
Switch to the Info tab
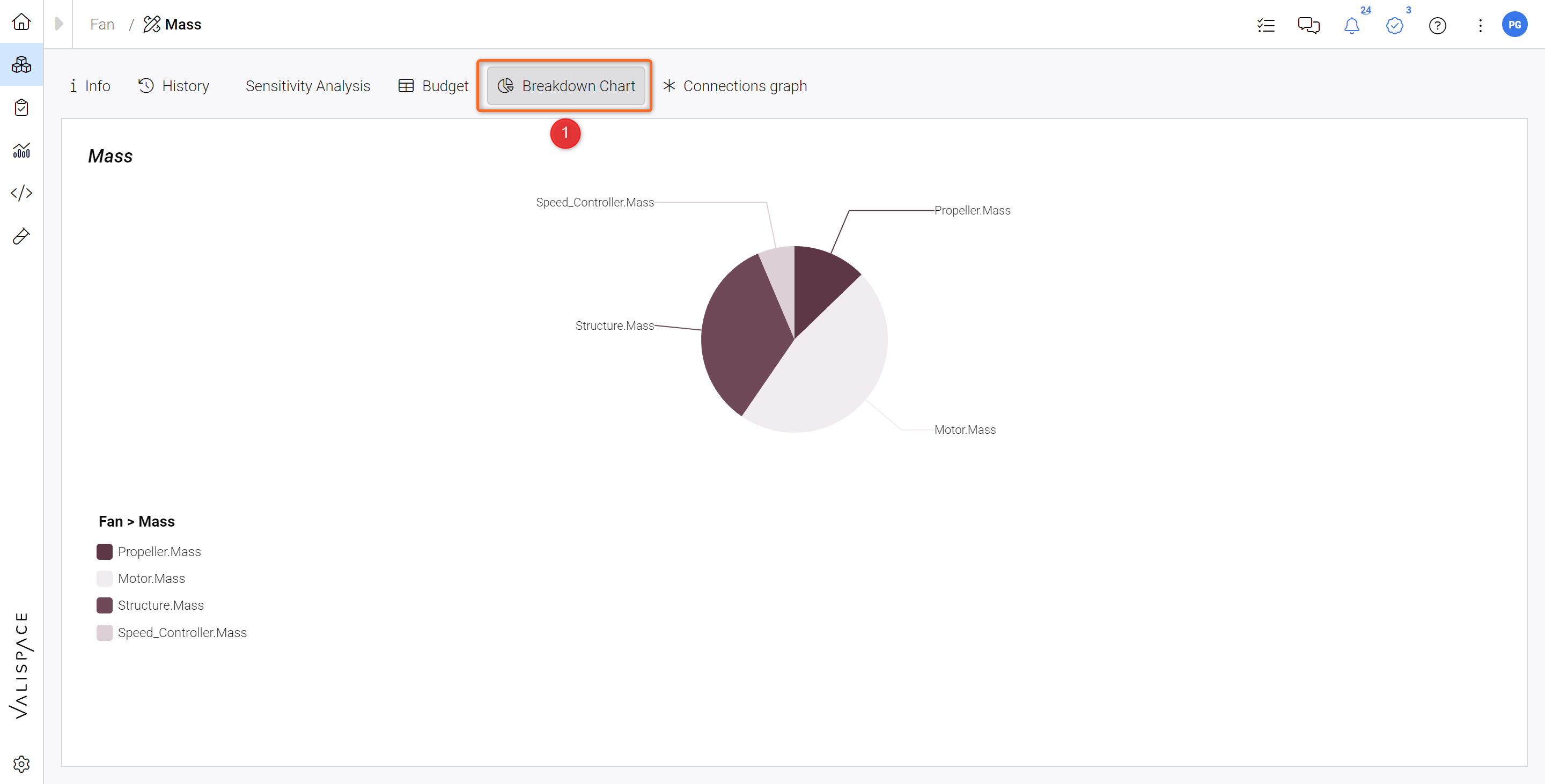(x=91, y=86)
